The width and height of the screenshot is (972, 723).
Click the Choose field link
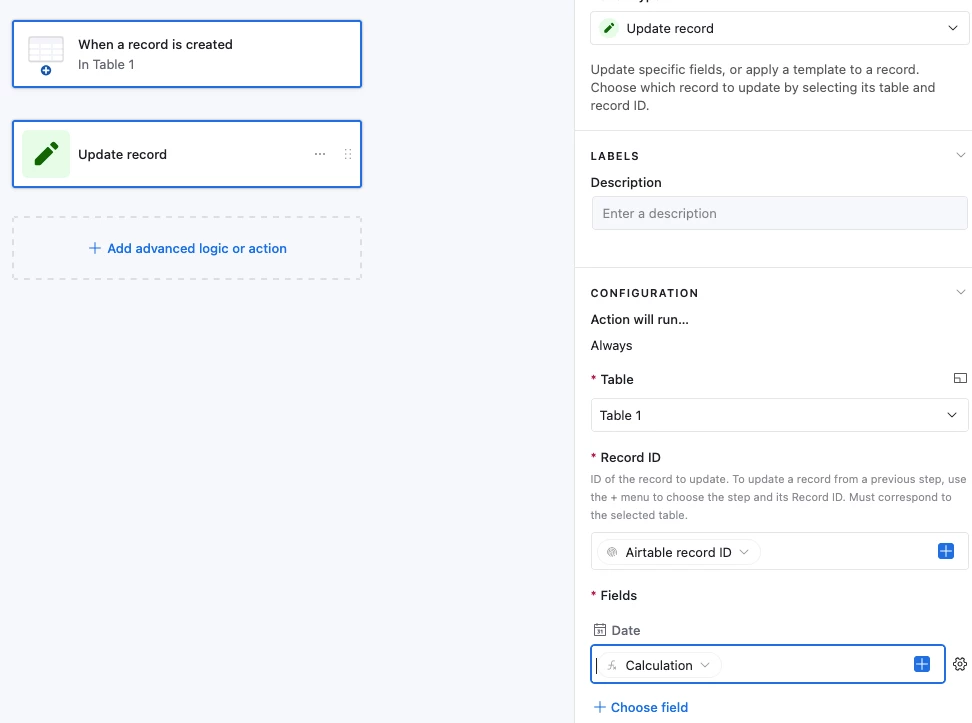point(641,707)
